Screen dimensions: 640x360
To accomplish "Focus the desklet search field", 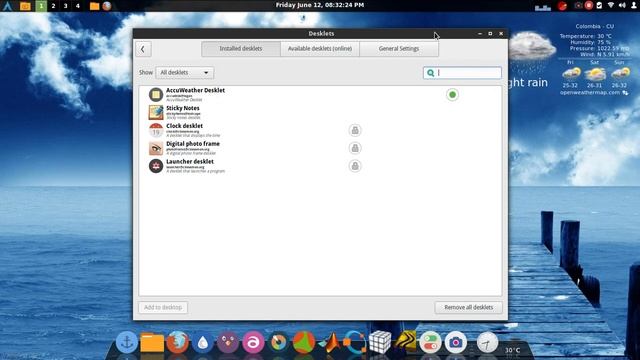I will coord(462,73).
